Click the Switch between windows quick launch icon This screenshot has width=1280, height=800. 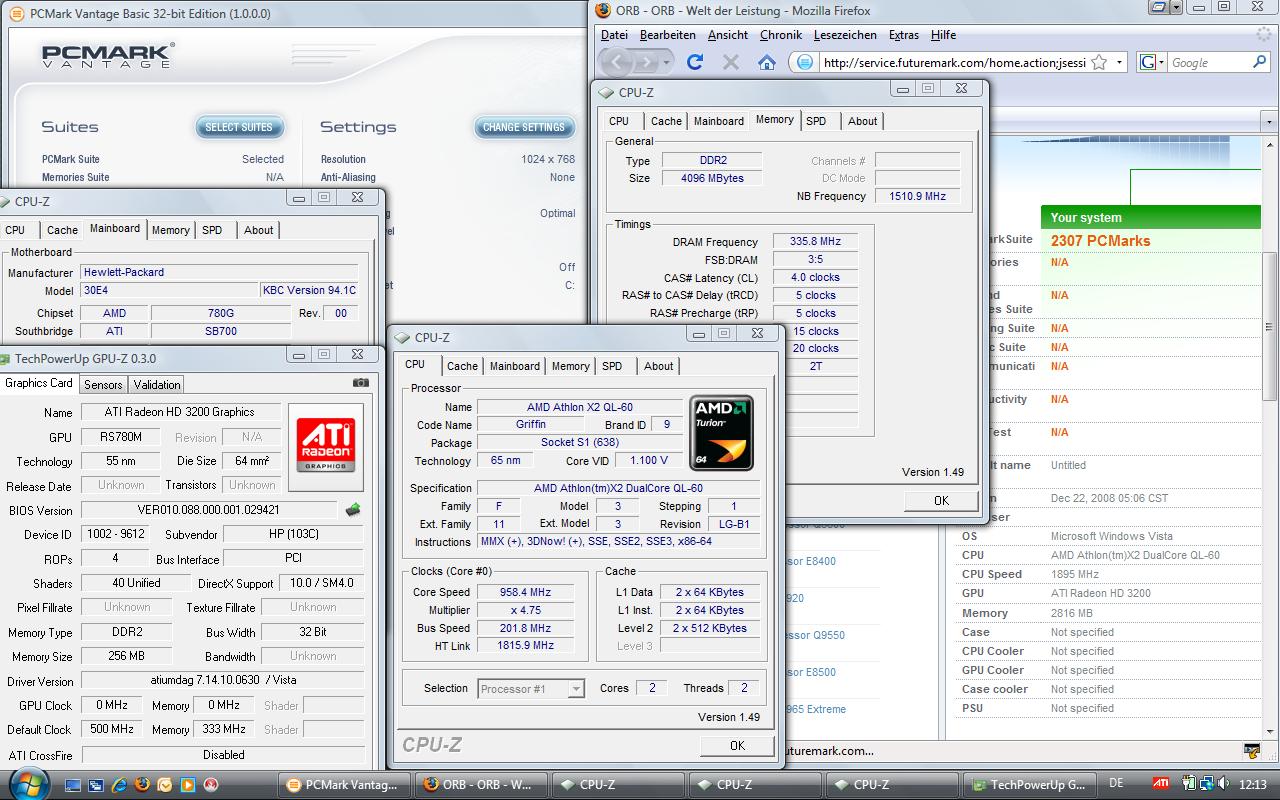(98, 785)
